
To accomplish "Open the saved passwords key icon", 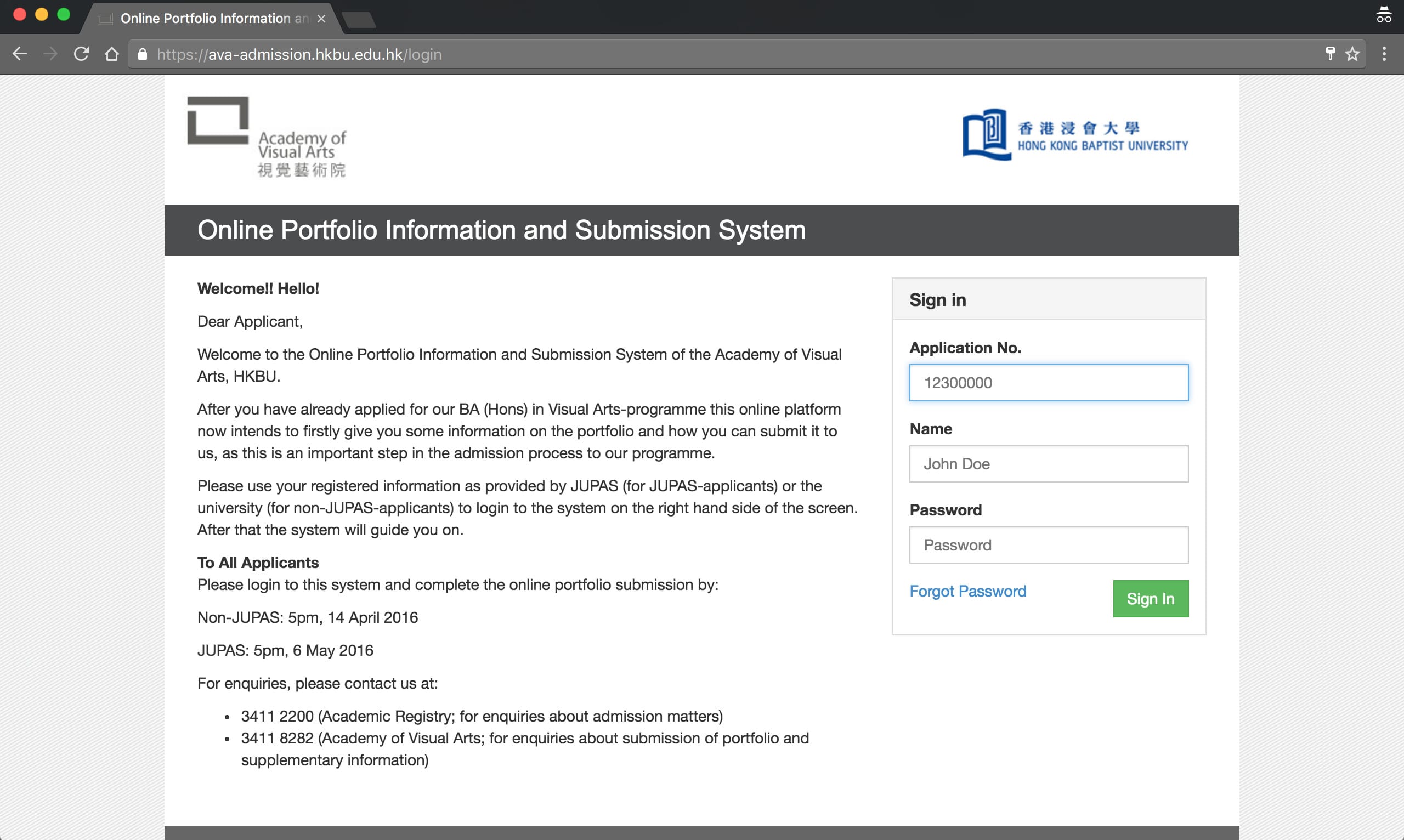I will 1330,54.
